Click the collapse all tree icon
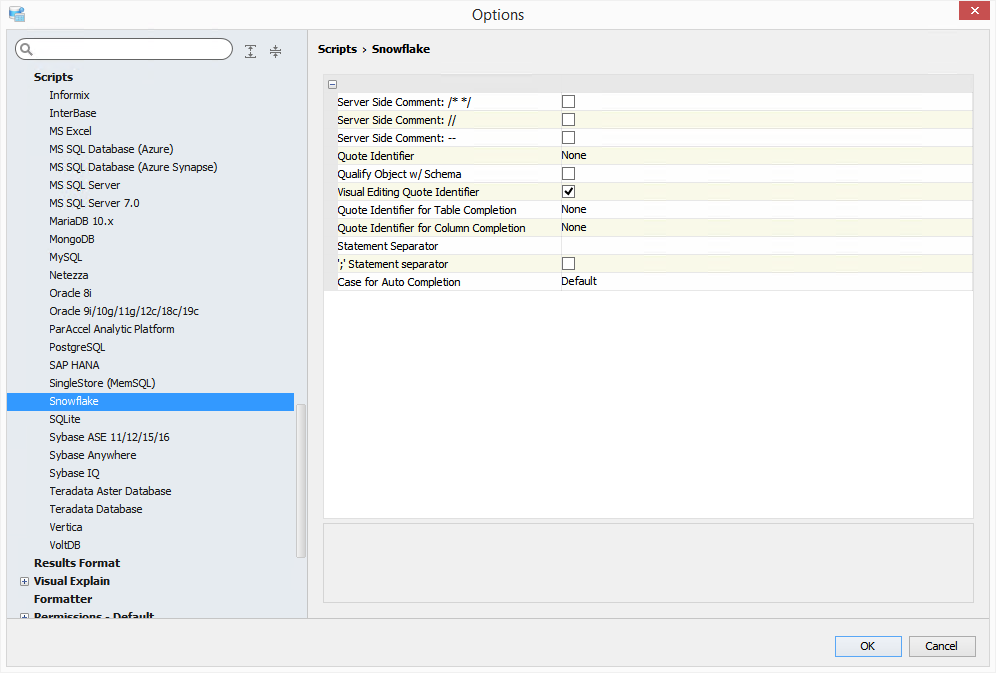Screen dimensions: 996x673 (x=276, y=51)
